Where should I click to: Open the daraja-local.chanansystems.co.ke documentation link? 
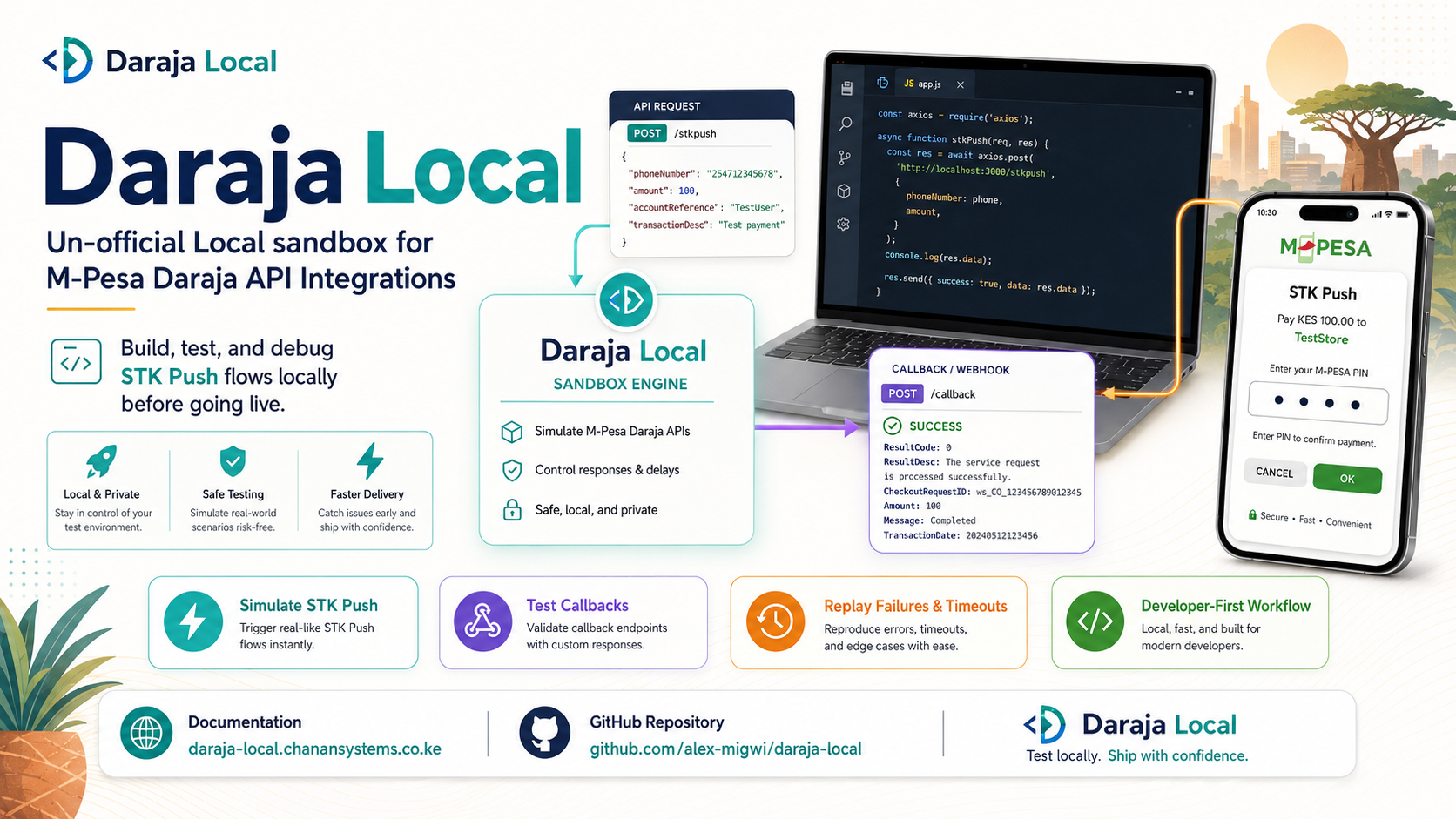(x=315, y=749)
